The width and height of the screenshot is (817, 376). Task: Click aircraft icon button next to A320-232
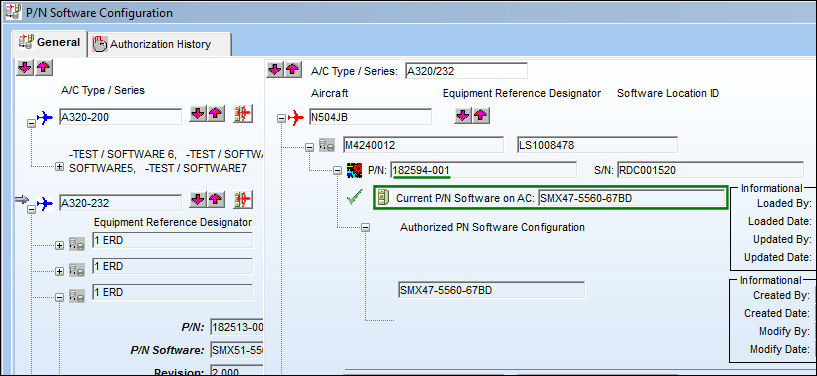click(243, 199)
